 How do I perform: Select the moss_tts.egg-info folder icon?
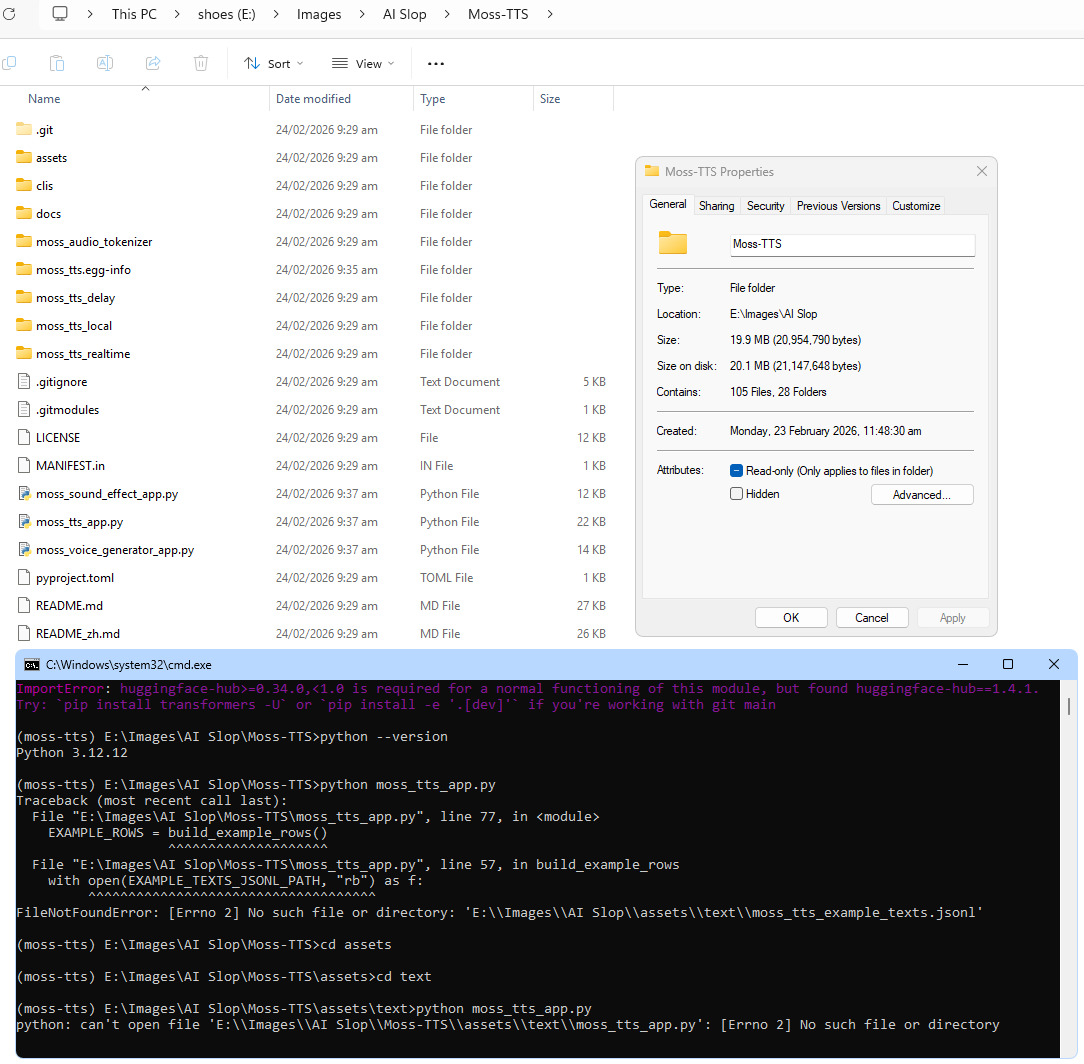pyautogui.click(x=24, y=269)
